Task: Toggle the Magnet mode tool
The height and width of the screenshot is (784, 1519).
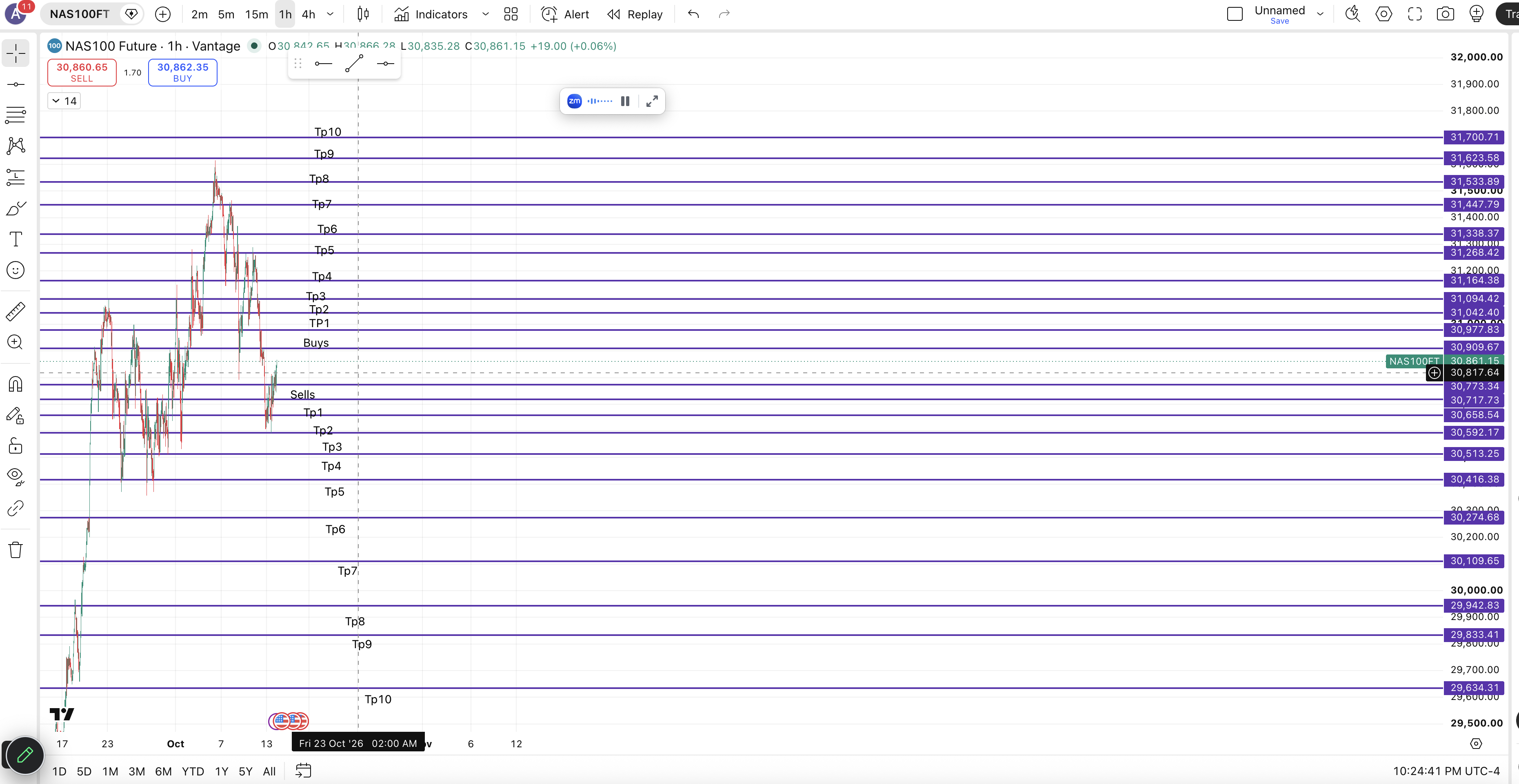Action: pos(16,384)
